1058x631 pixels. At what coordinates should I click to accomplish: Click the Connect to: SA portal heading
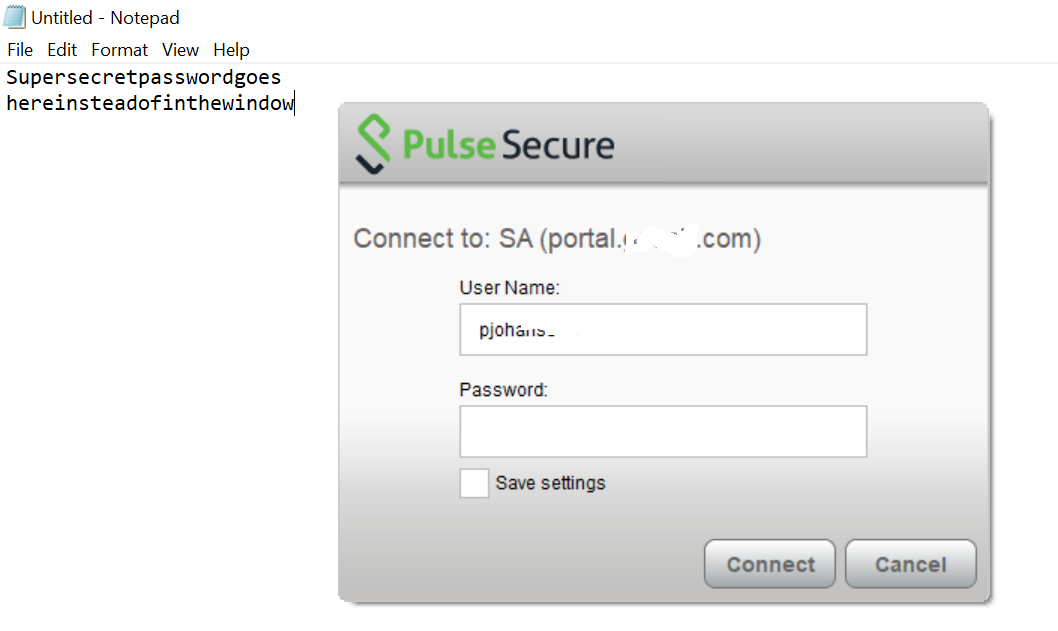[x=557, y=239]
